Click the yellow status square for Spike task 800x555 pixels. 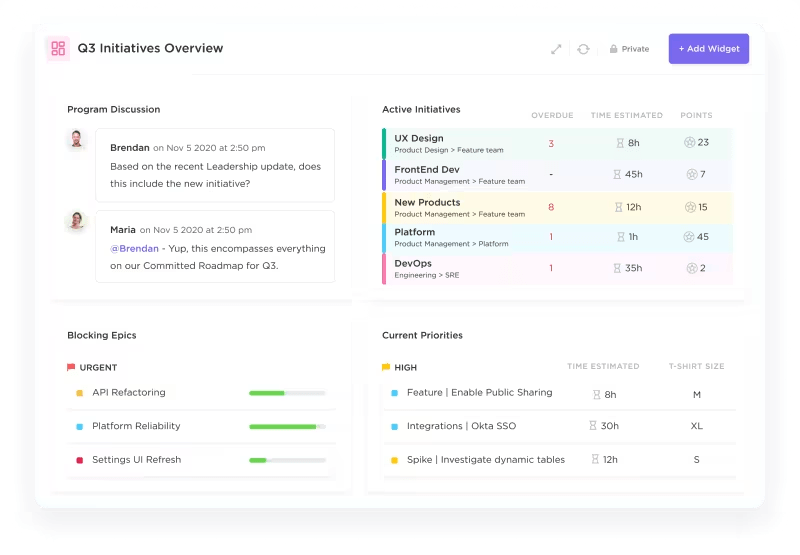pos(394,460)
